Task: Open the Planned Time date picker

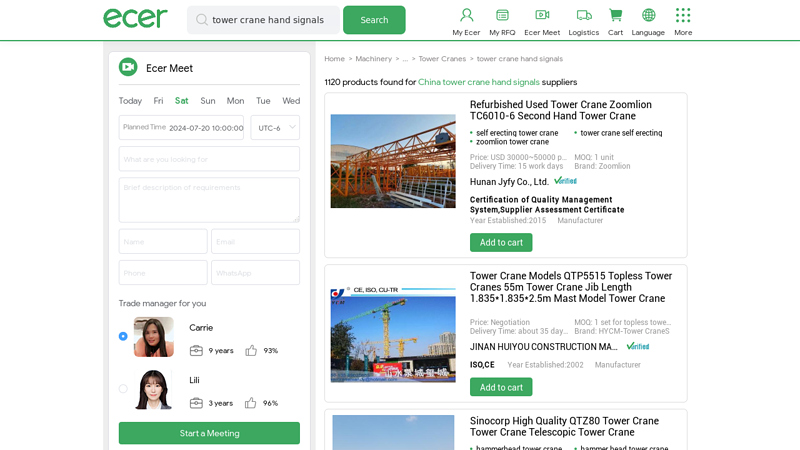Action: point(181,128)
